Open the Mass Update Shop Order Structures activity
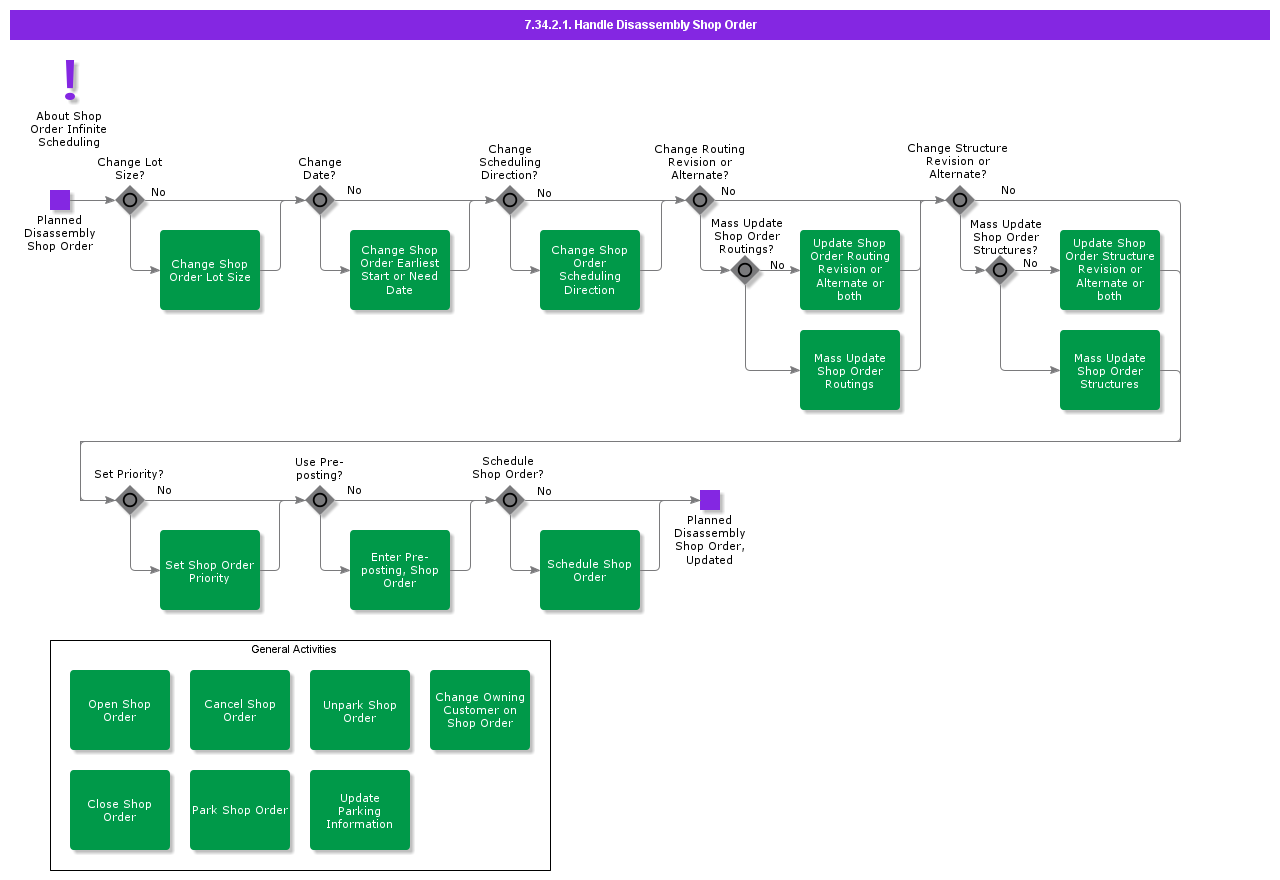 click(1110, 370)
